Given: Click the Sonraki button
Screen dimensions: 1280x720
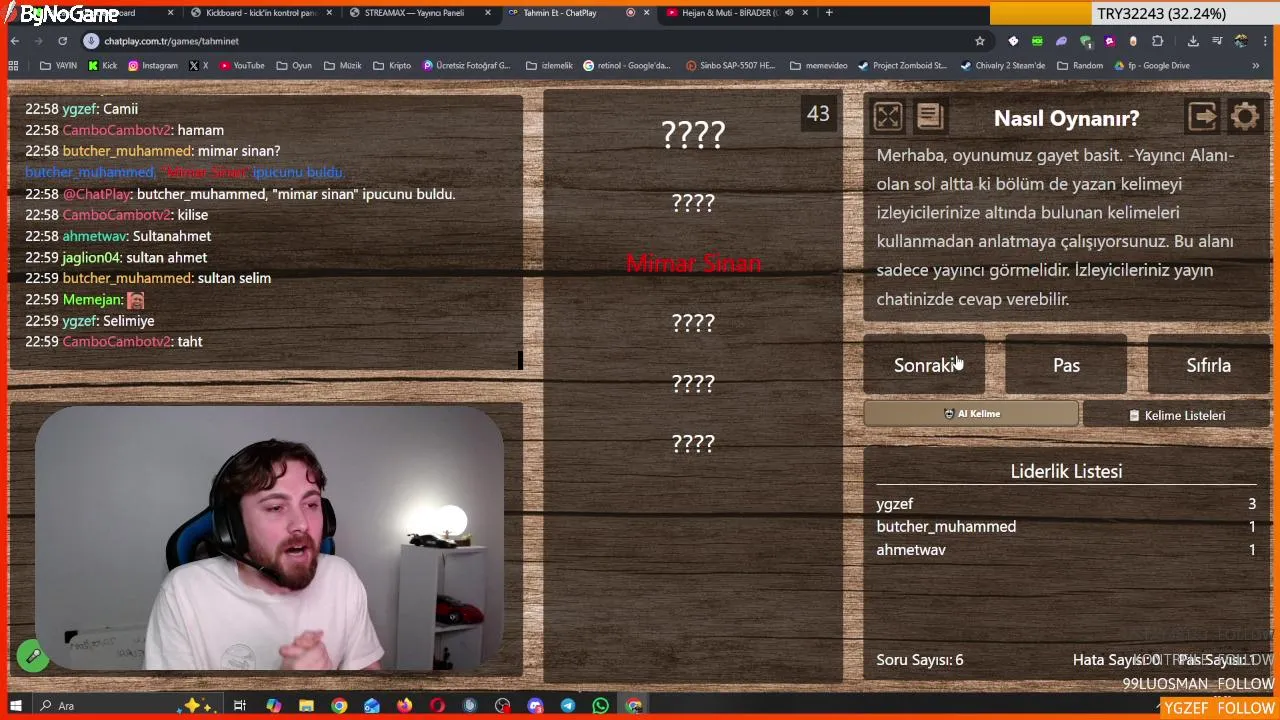Looking at the screenshot, I should pyautogui.click(x=924, y=365).
